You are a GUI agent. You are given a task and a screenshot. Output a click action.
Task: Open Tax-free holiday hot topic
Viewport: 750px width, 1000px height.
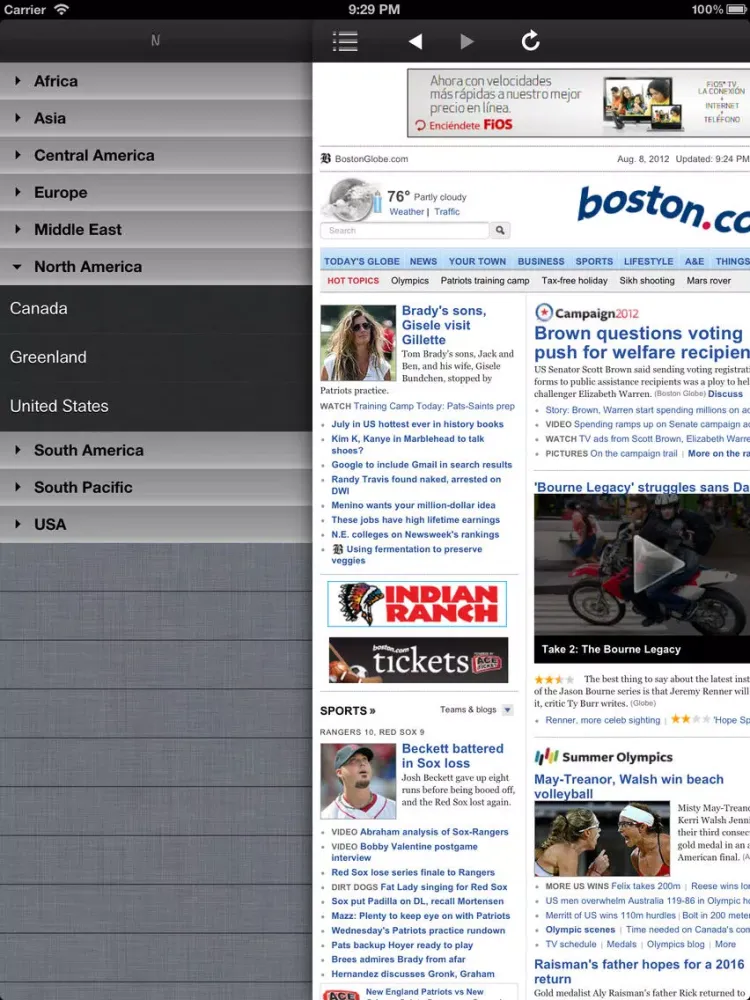tap(574, 281)
